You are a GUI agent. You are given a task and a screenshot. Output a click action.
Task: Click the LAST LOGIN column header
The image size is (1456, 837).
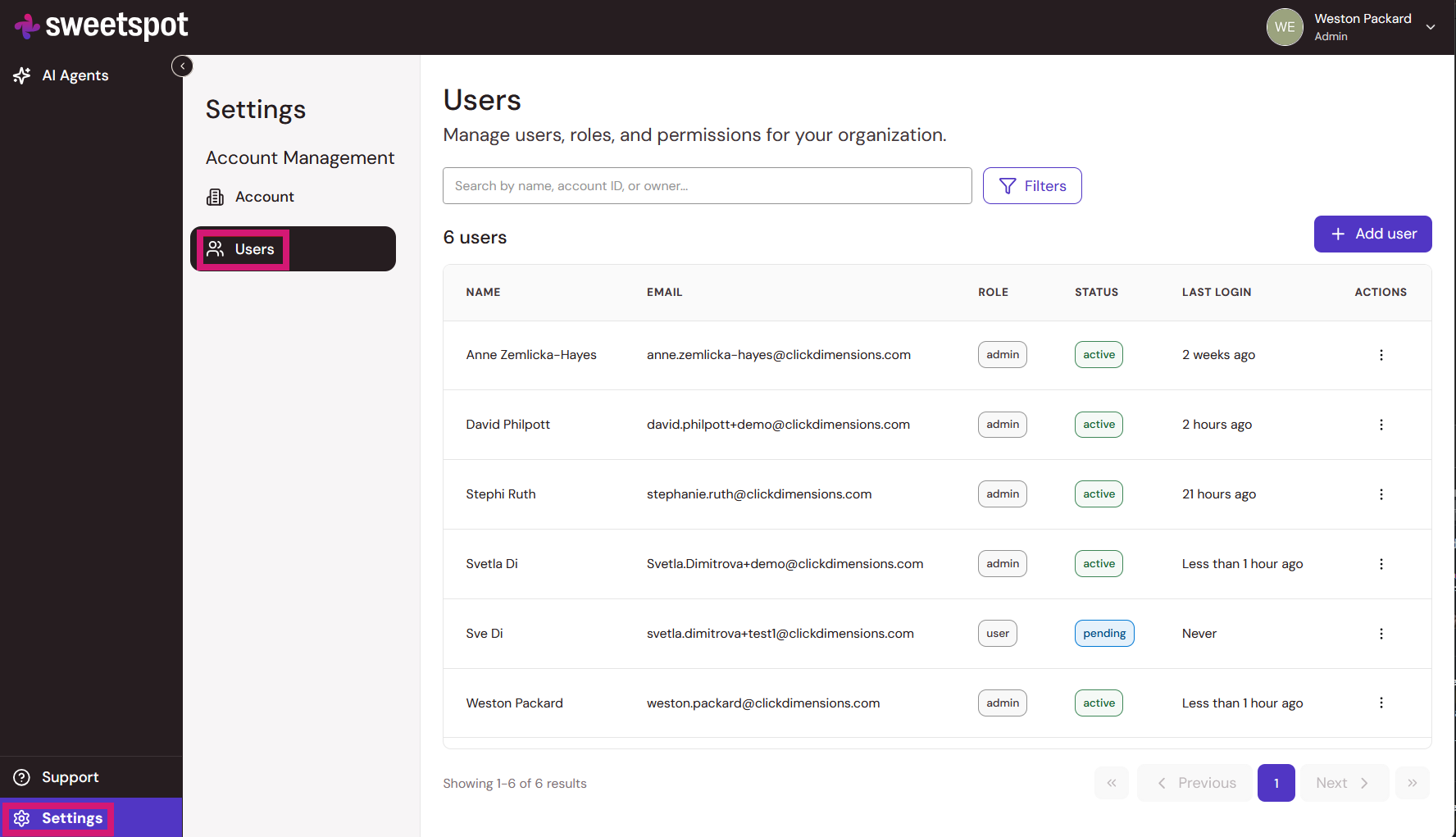pos(1216,292)
